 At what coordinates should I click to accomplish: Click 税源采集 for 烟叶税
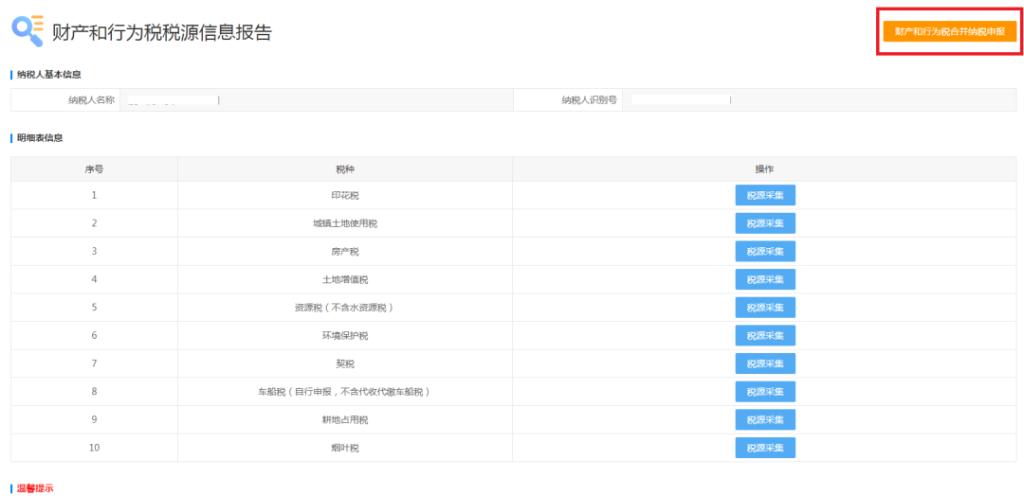coord(765,447)
